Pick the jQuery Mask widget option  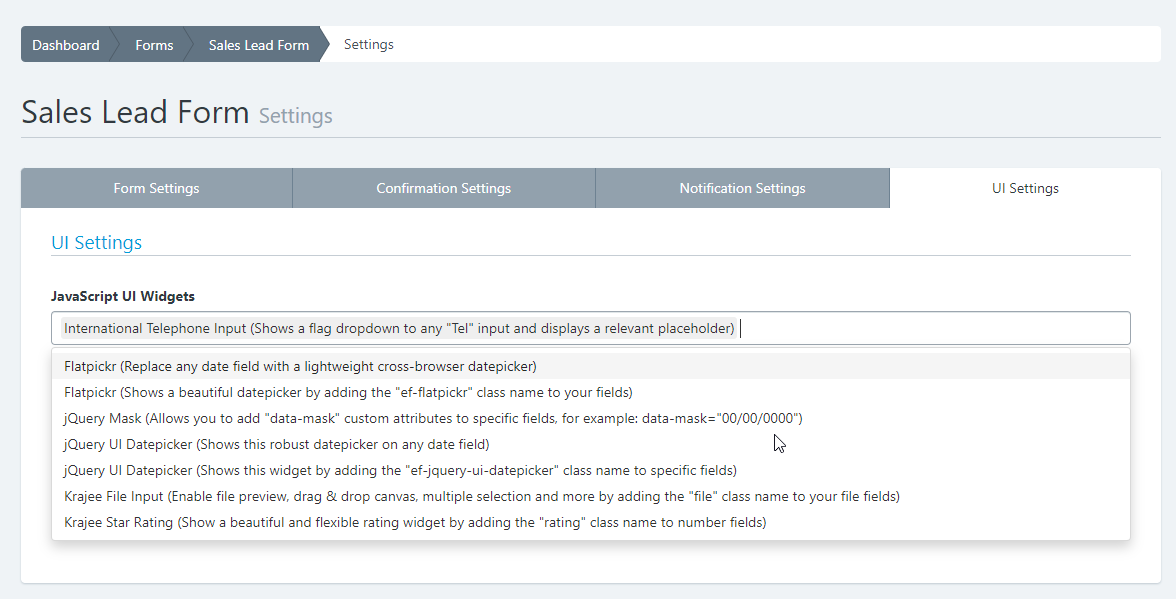[433, 418]
